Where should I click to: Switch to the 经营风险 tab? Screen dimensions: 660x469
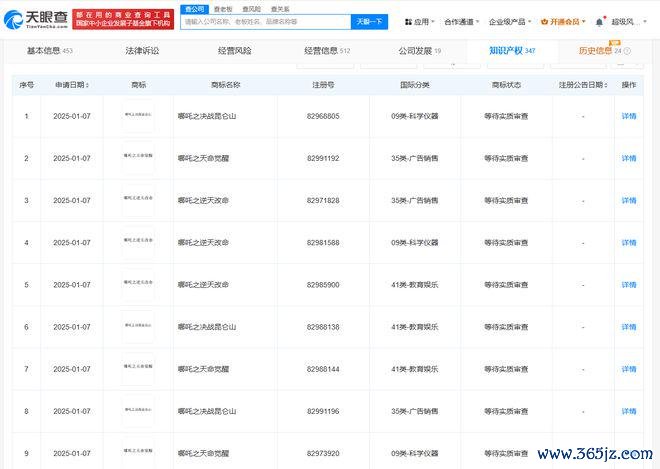point(234,51)
